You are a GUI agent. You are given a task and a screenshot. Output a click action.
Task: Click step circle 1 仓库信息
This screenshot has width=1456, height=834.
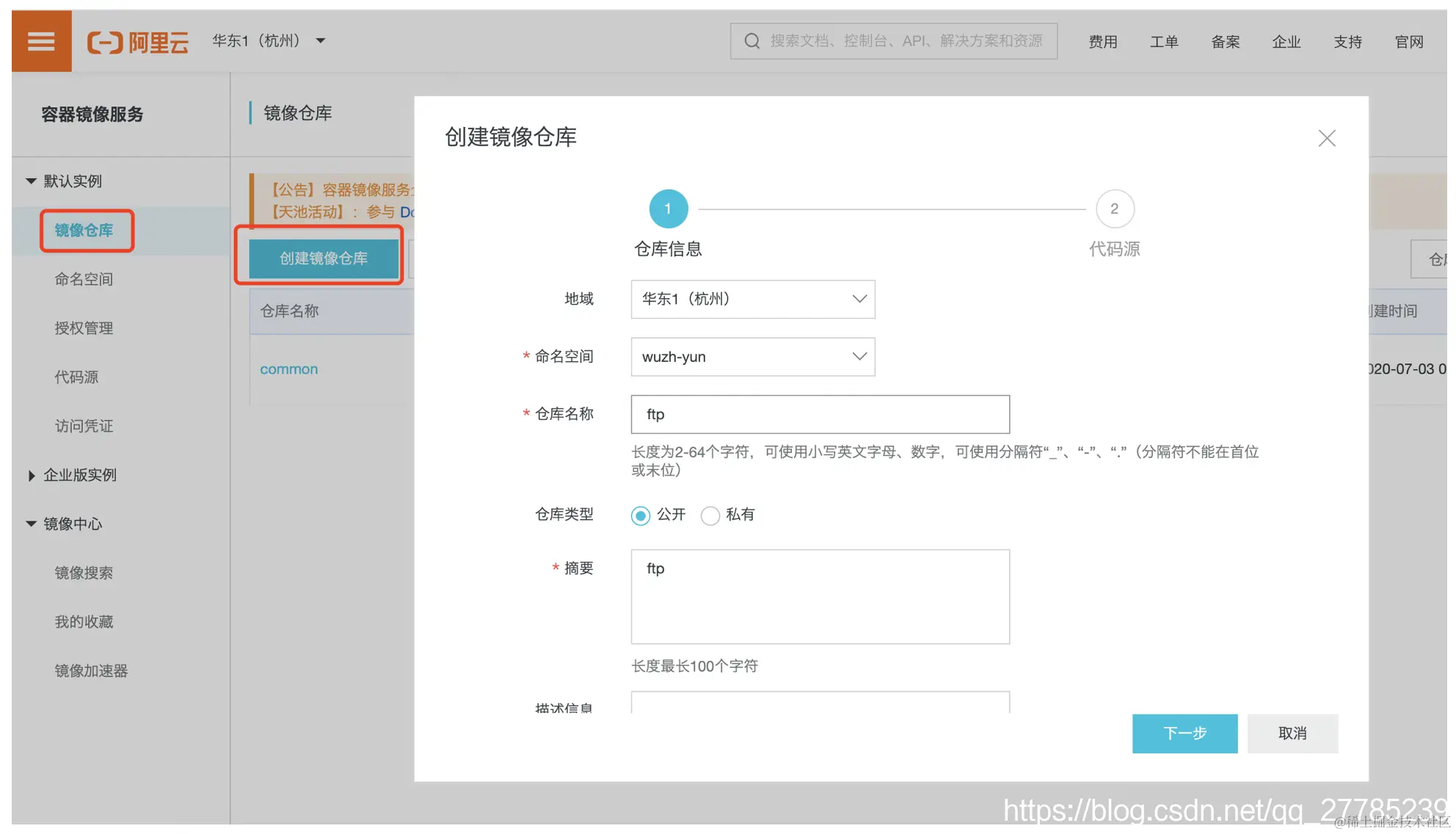click(668, 208)
